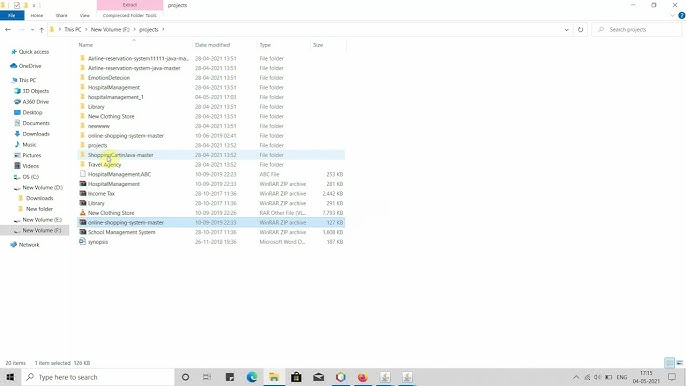Image resolution: width=686 pixels, height=386 pixels.
Task: Open the Extract contextual tab
Action: [130, 5]
